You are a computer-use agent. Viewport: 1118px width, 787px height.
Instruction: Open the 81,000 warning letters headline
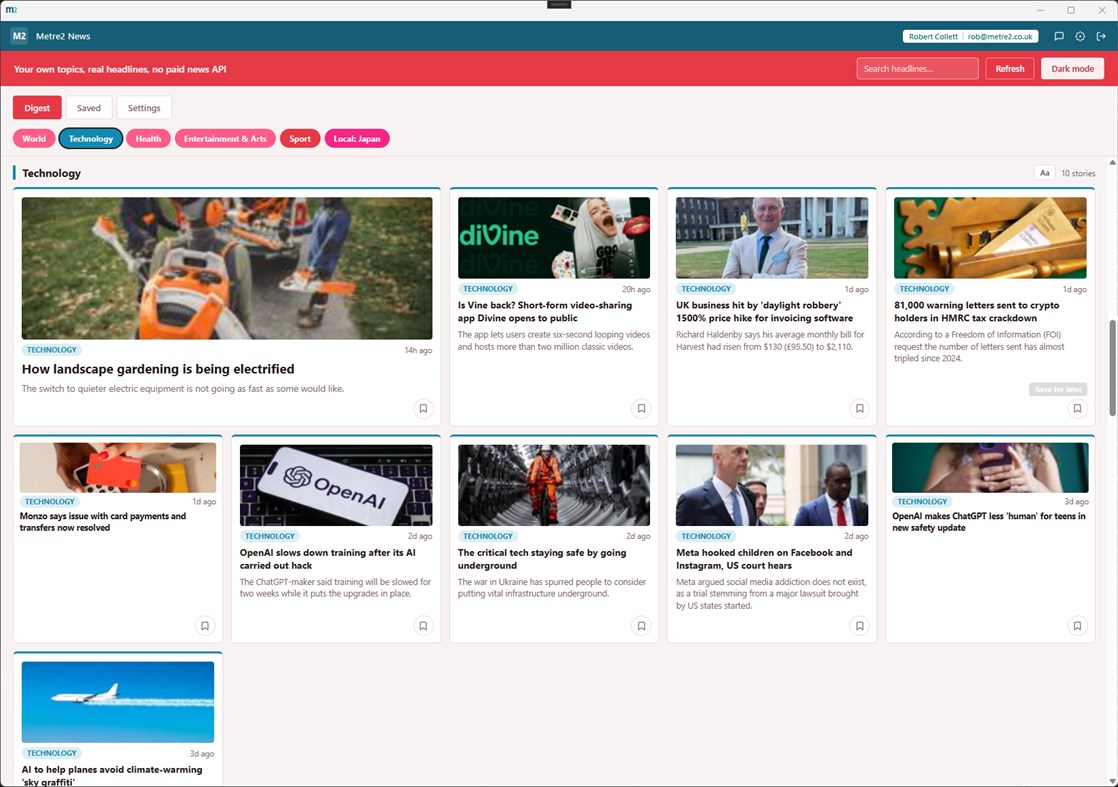pos(977,312)
